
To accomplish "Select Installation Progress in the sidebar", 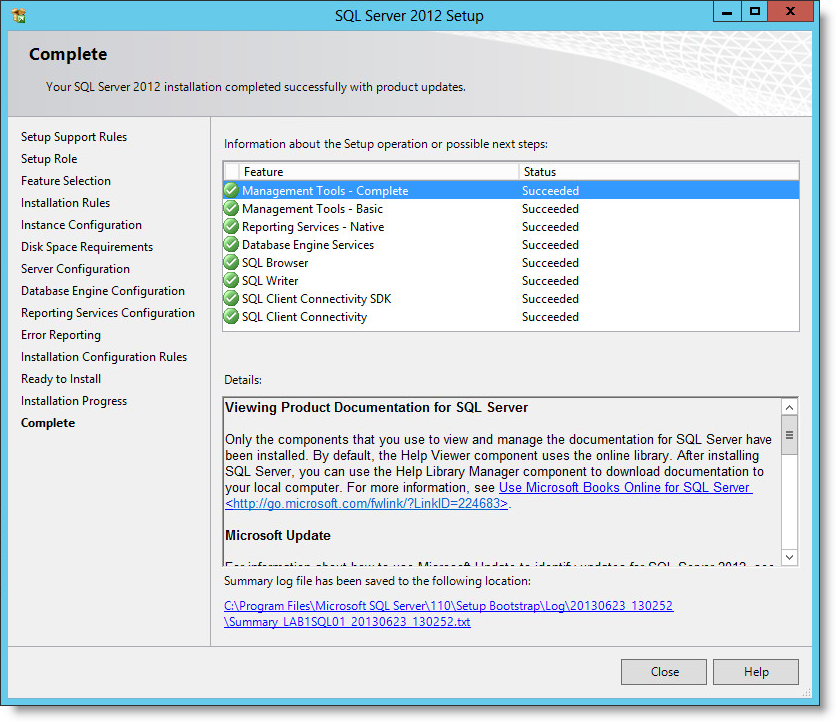I will (73, 400).
